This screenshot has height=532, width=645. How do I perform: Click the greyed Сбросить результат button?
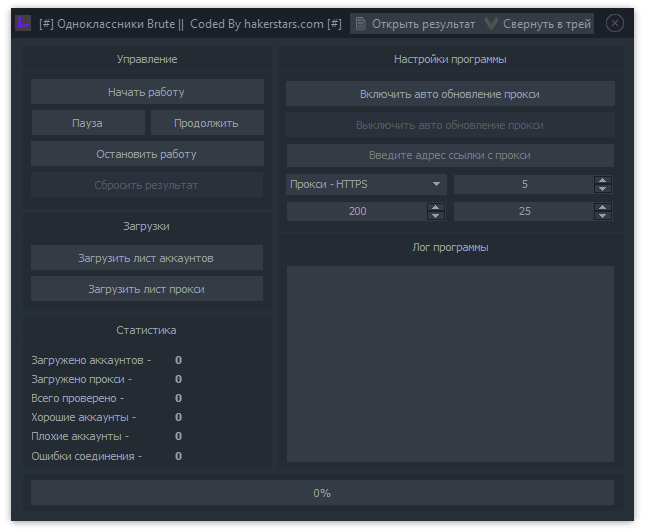(147, 185)
